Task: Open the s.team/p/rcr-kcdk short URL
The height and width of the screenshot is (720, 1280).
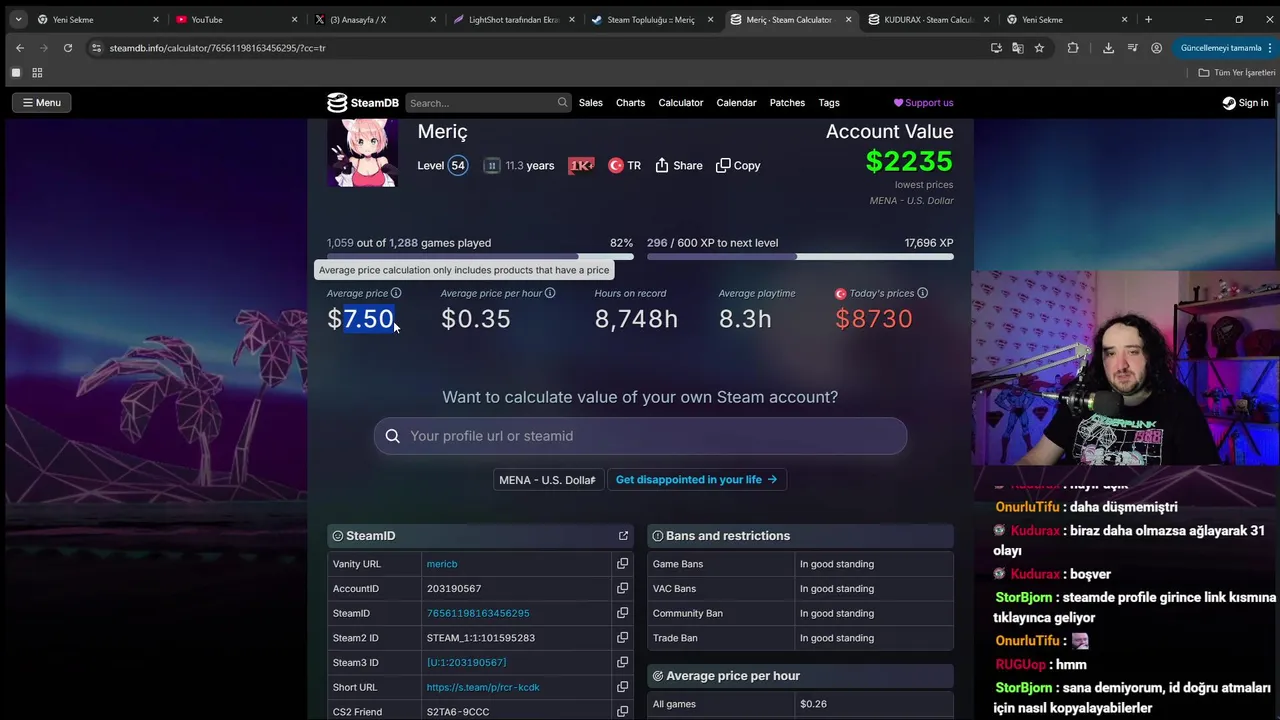Action: (x=483, y=687)
